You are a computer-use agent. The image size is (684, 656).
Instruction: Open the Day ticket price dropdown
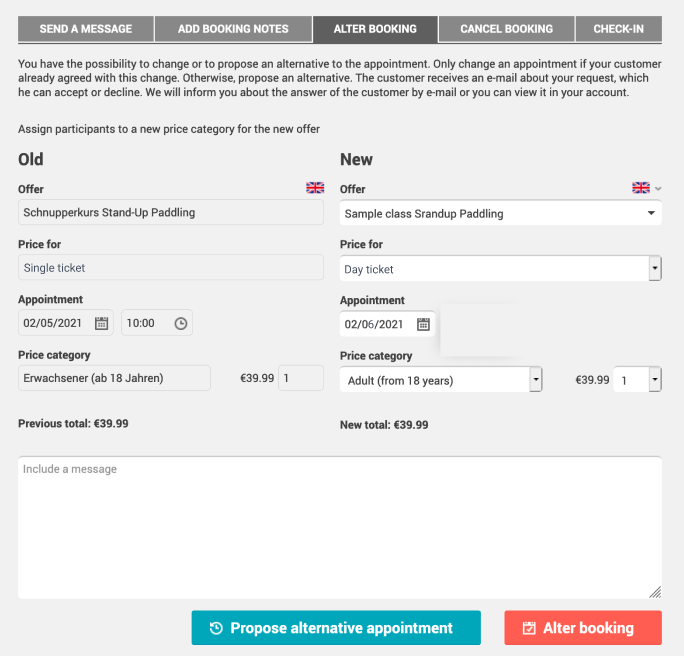(500, 269)
